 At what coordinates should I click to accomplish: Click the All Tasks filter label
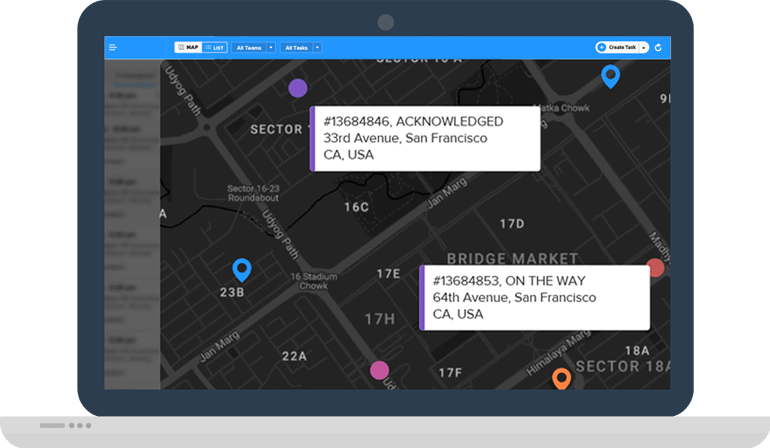pyautogui.click(x=296, y=47)
